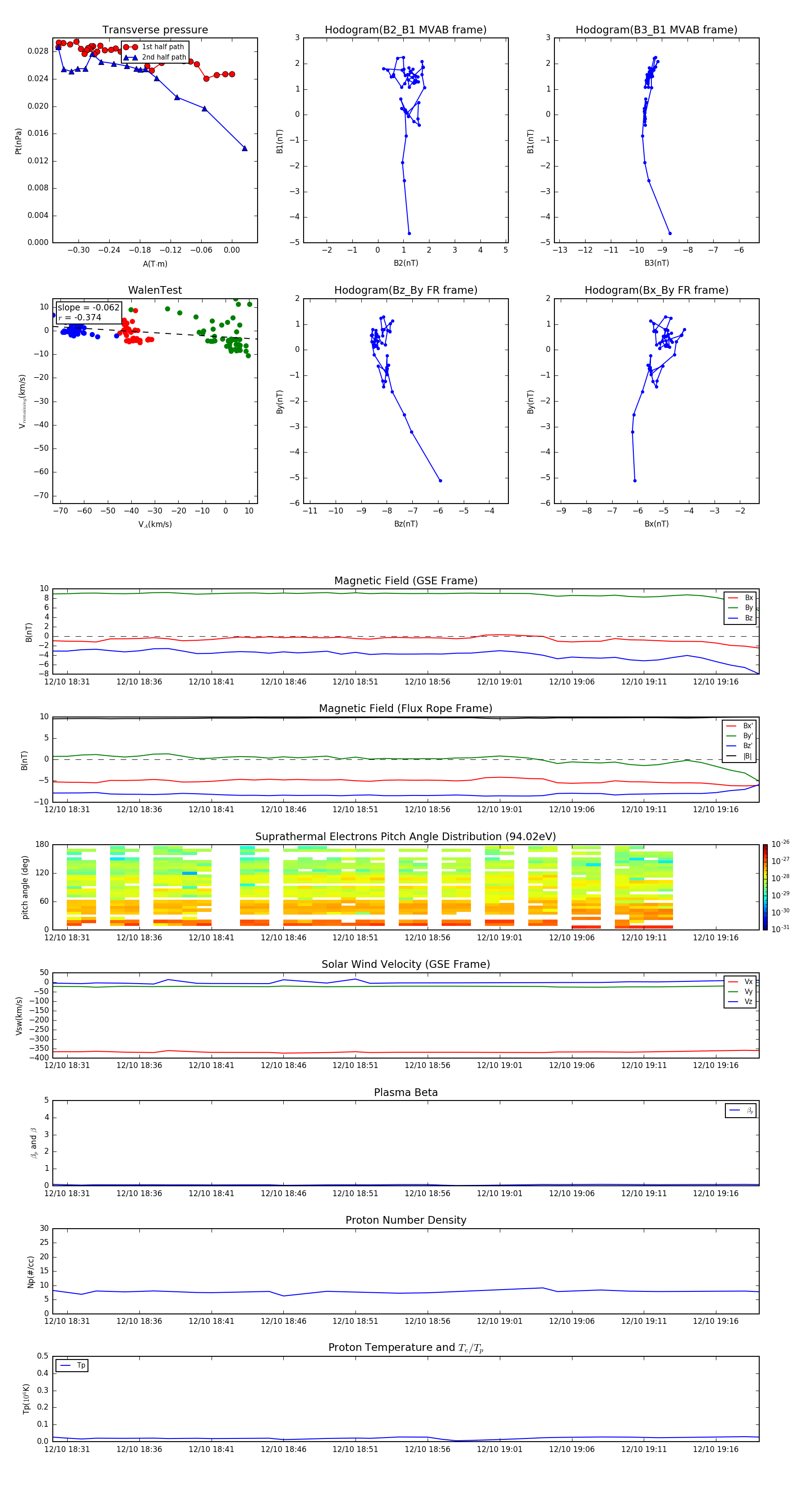Screen dimensions: 812x1489
Task: Click the βp legend in Plasma Beta panel
Action: (741, 1110)
